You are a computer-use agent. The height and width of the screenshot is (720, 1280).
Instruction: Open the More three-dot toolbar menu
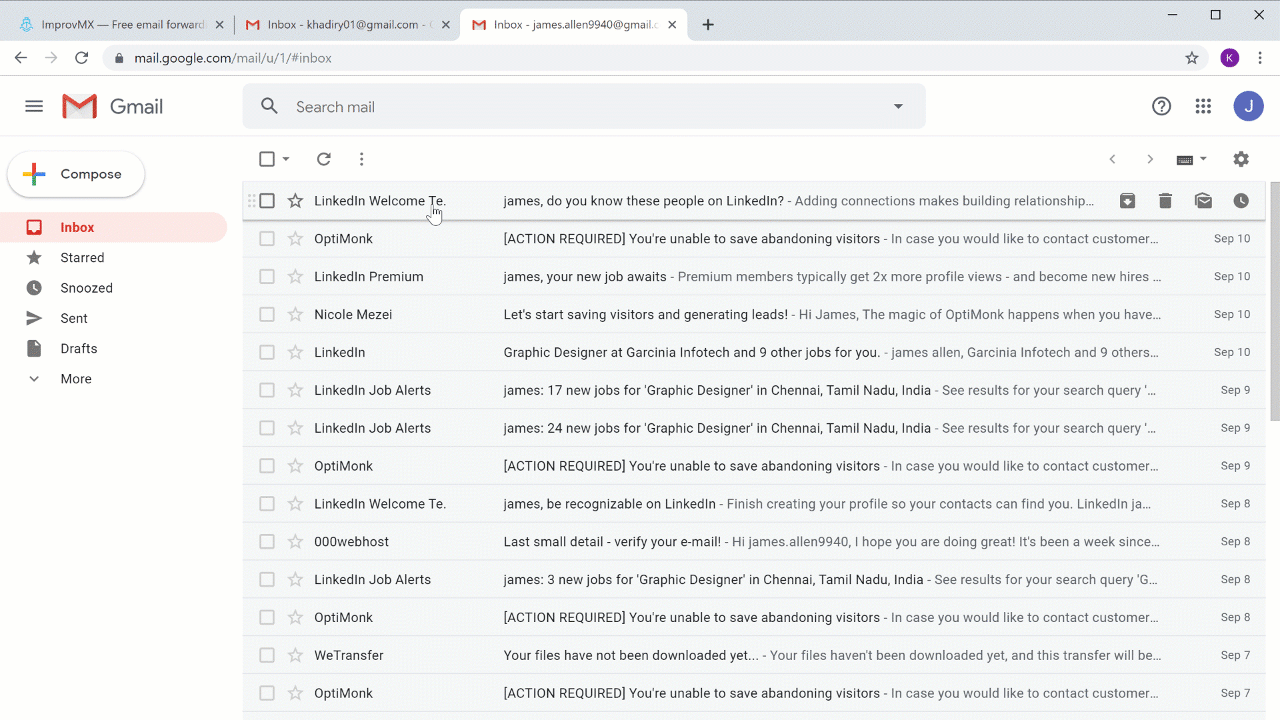click(x=361, y=159)
